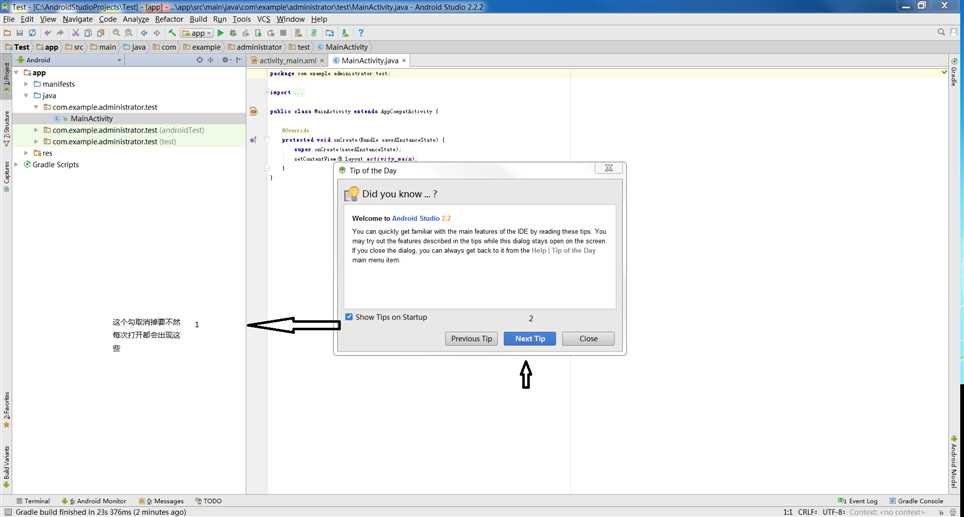
Task: Open the Messages tool window
Action: pos(162,501)
